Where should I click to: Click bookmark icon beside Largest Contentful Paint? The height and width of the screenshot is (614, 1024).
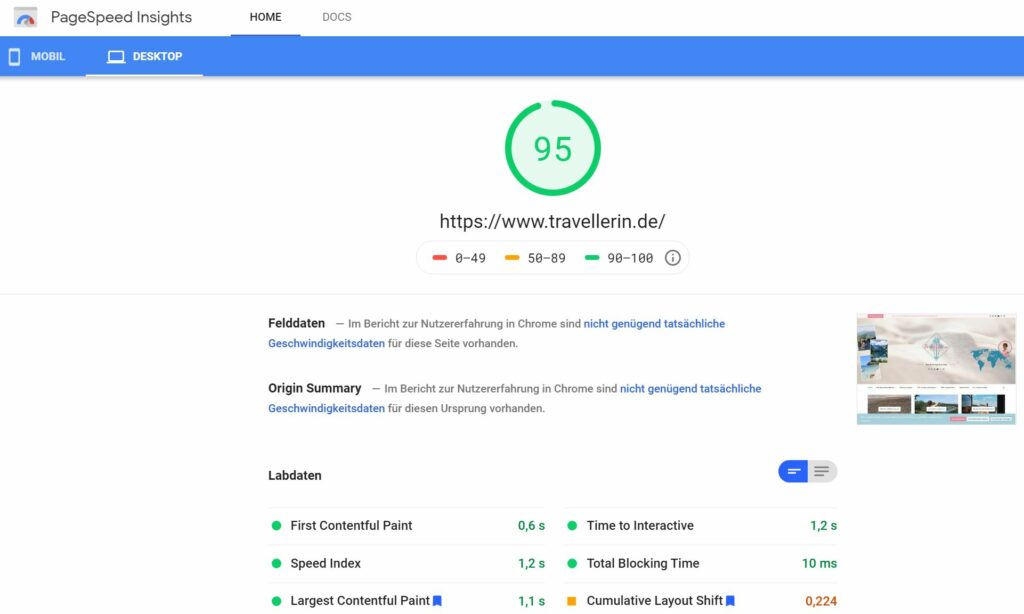coord(438,601)
